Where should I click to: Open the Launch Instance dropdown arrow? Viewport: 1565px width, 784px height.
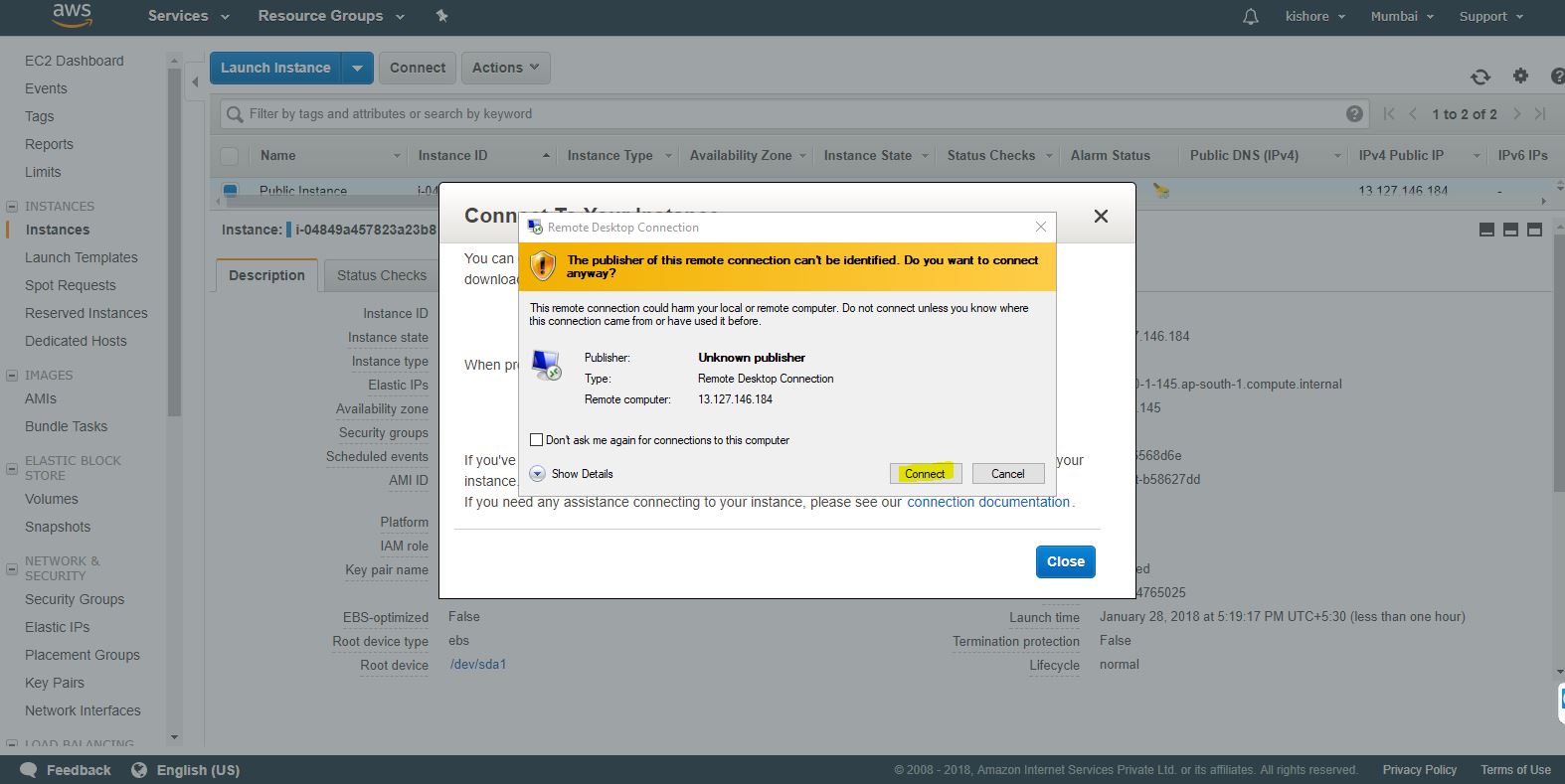point(357,68)
